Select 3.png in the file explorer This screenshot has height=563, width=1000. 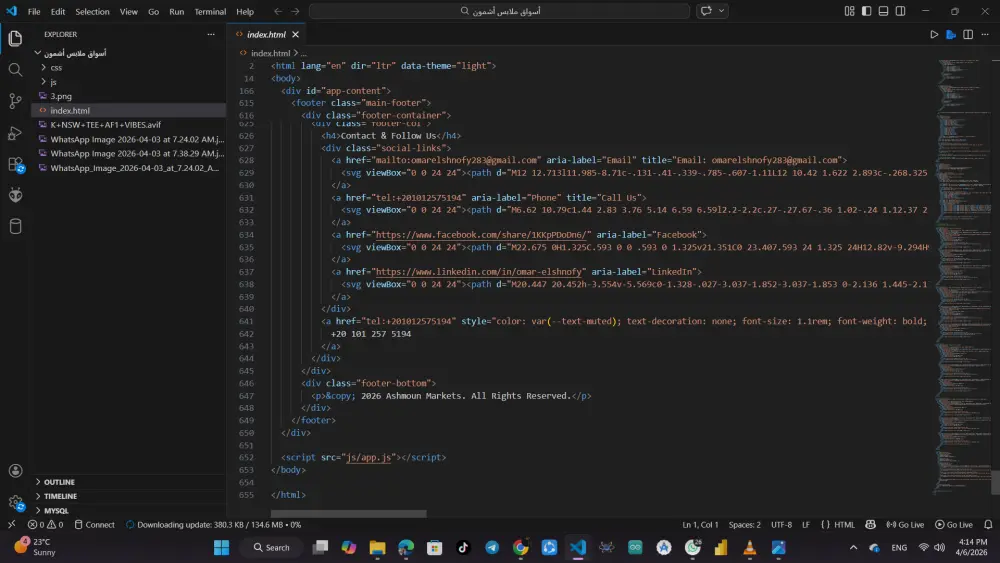pyautogui.click(x=128, y=96)
